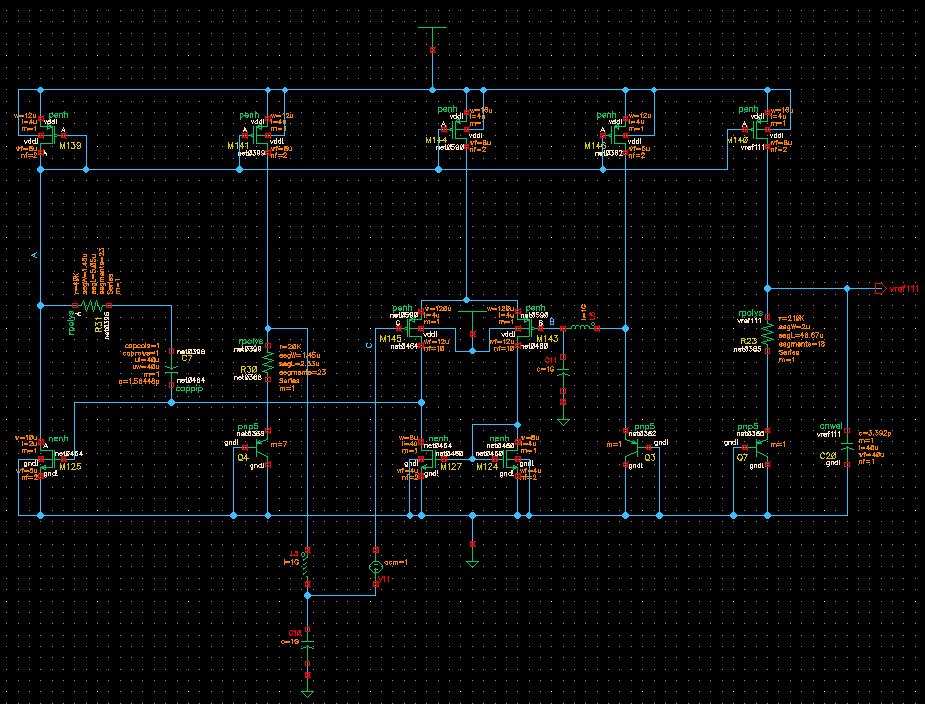Select the M145 differential pair transistor

(x=411, y=329)
